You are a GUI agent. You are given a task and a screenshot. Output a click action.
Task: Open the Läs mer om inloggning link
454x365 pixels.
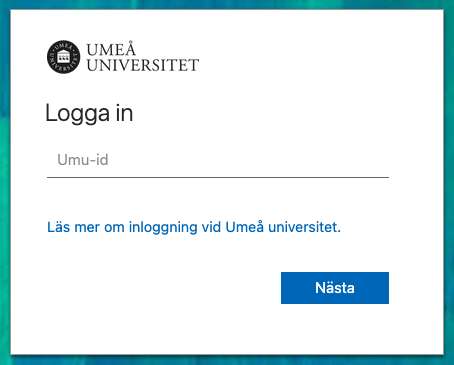tap(194, 227)
